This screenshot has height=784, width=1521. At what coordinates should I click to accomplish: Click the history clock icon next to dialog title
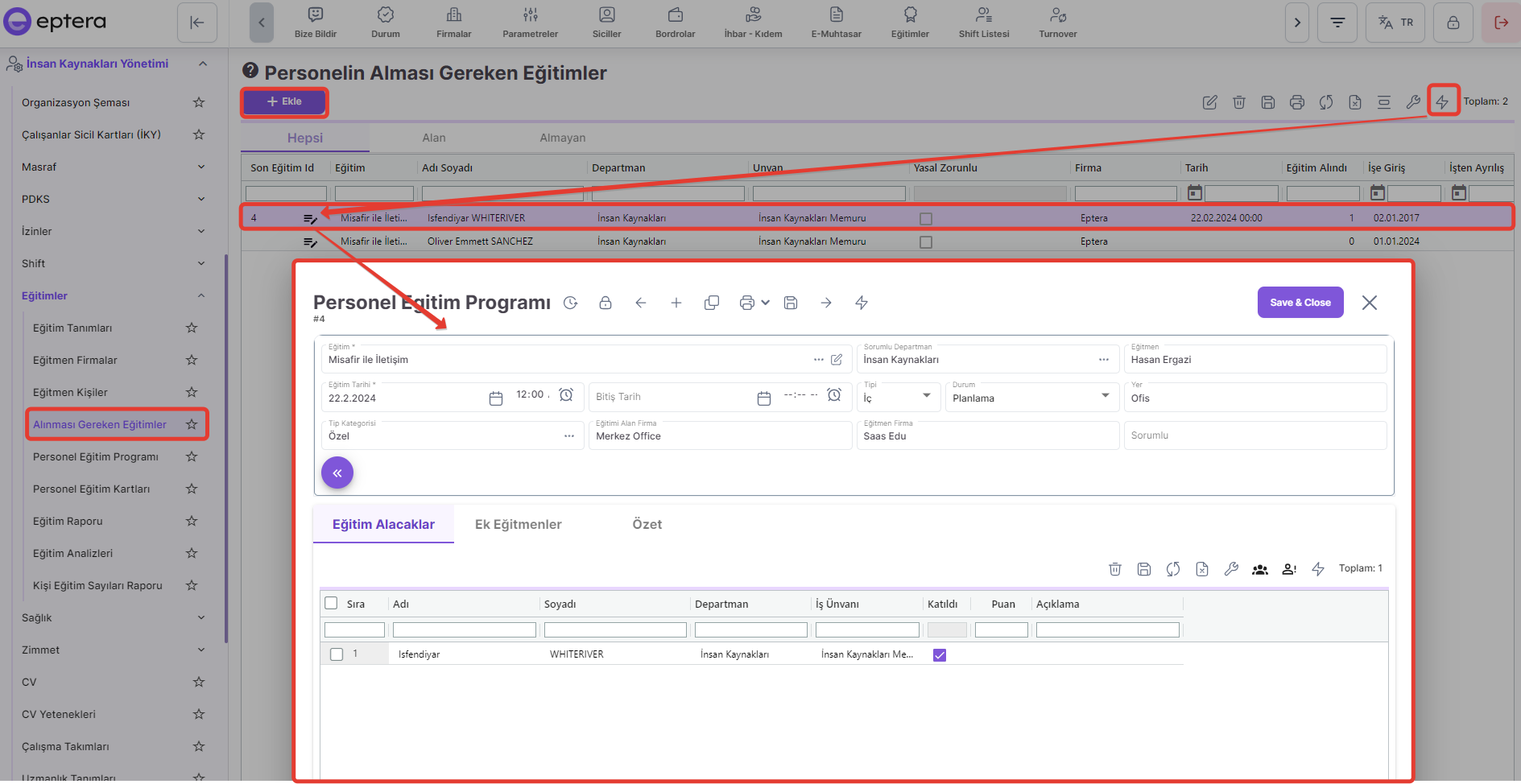pyautogui.click(x=571, y=303)
